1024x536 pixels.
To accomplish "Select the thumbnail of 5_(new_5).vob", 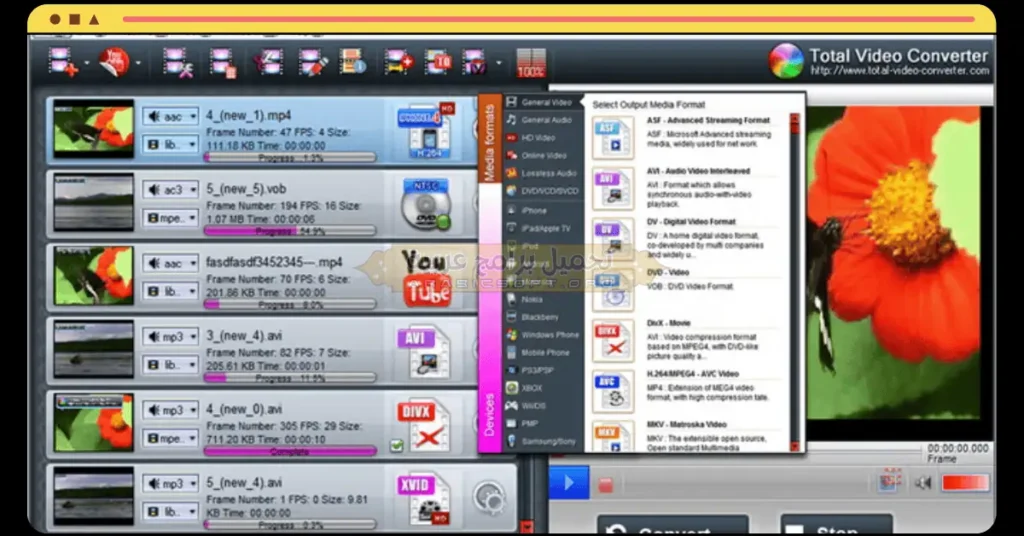I will click(93, 202).
